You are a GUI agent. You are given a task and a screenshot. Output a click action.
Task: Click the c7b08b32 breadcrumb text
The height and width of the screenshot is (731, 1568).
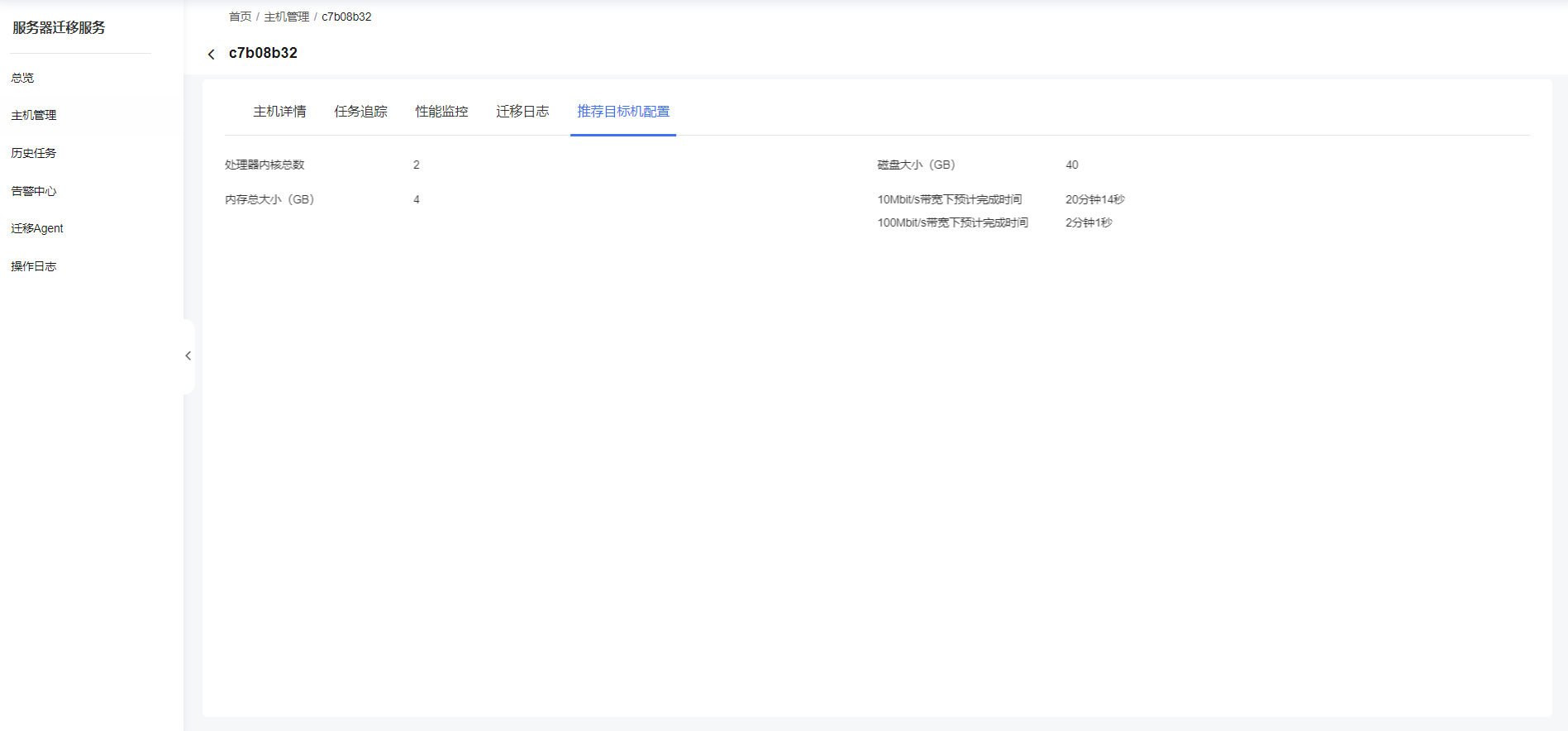point(346,17)
